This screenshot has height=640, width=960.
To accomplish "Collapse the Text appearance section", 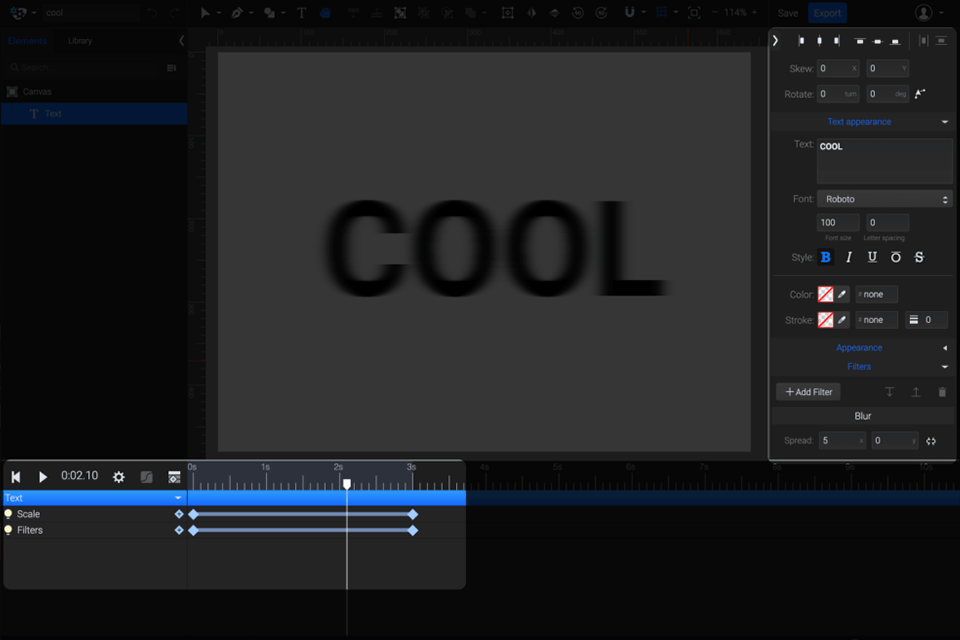I will [x=944, y=122].
